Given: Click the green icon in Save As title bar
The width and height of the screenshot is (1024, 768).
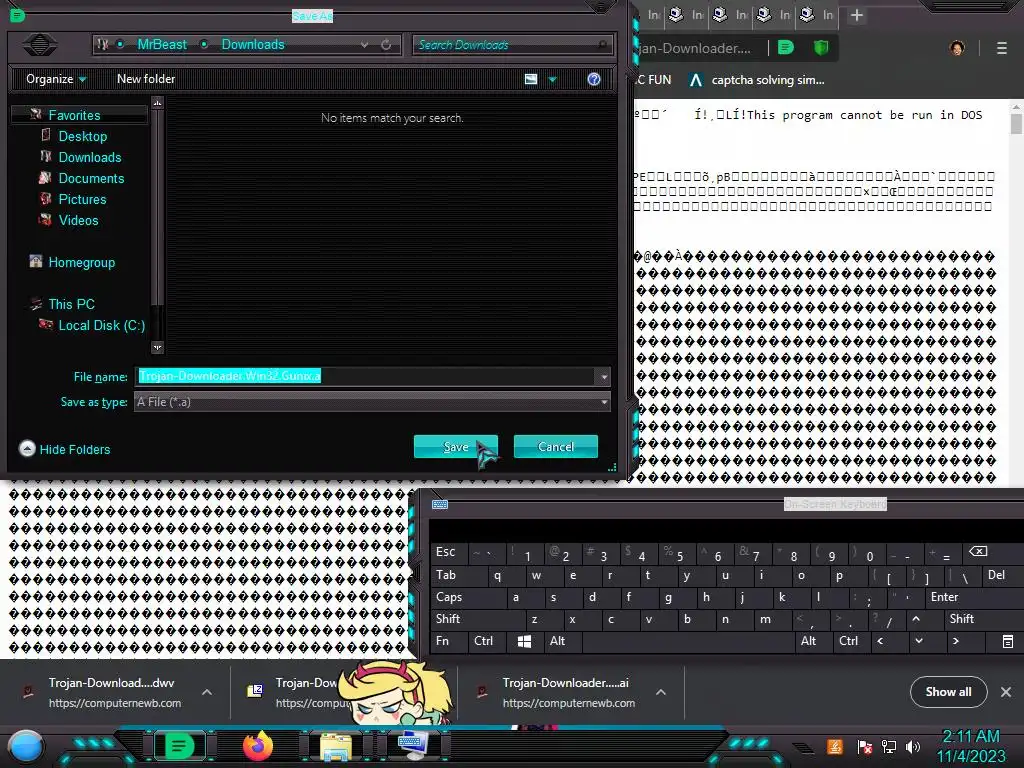Looking at the screenshot, I should (x=18, y=15).
